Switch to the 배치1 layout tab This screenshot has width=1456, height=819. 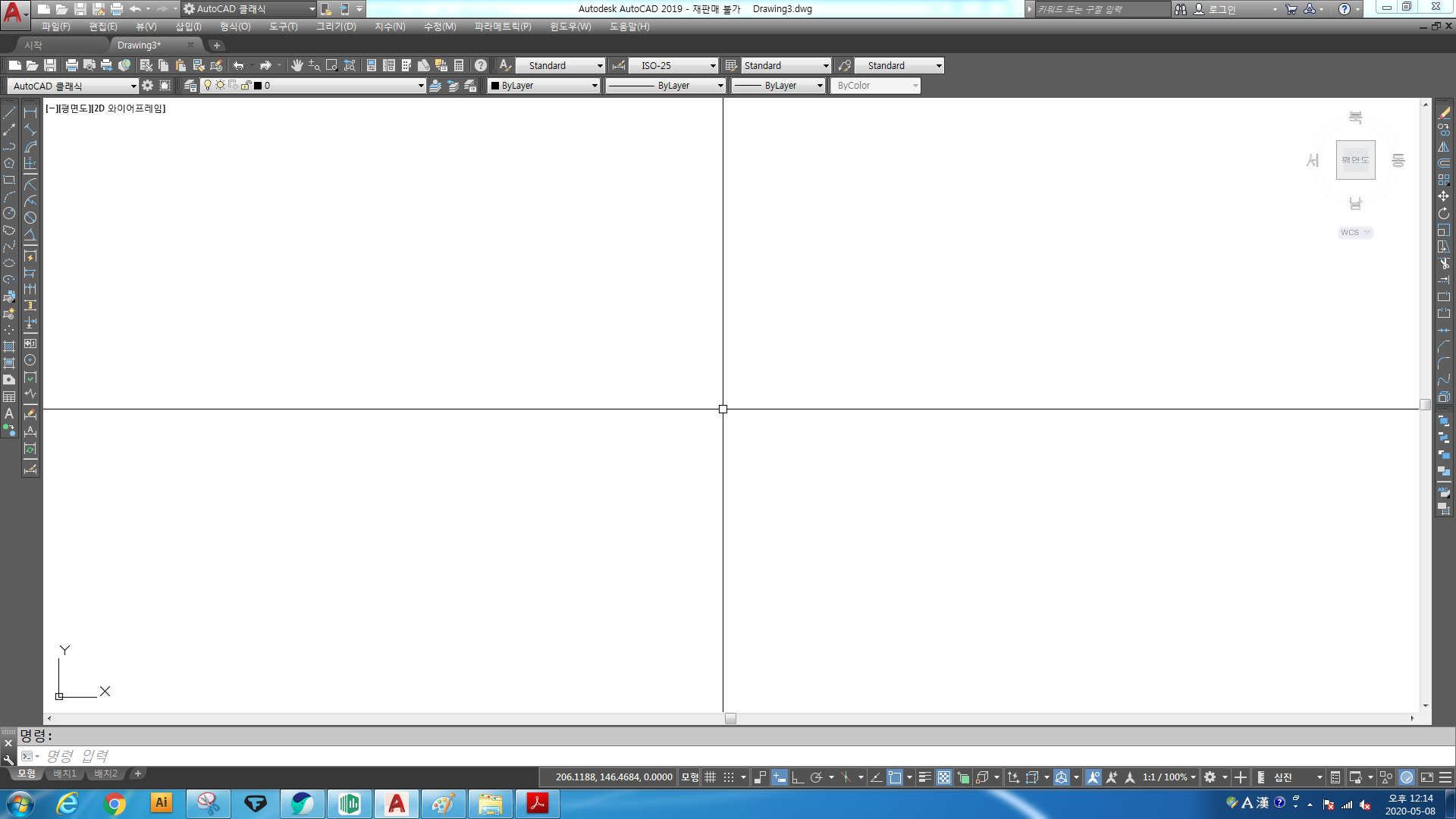point(65,773)
